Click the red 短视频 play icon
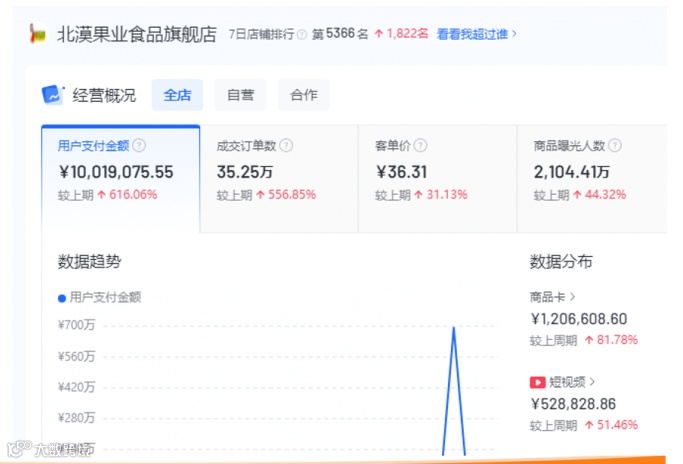This screenshot has width=683, height=464. [538, 383]
